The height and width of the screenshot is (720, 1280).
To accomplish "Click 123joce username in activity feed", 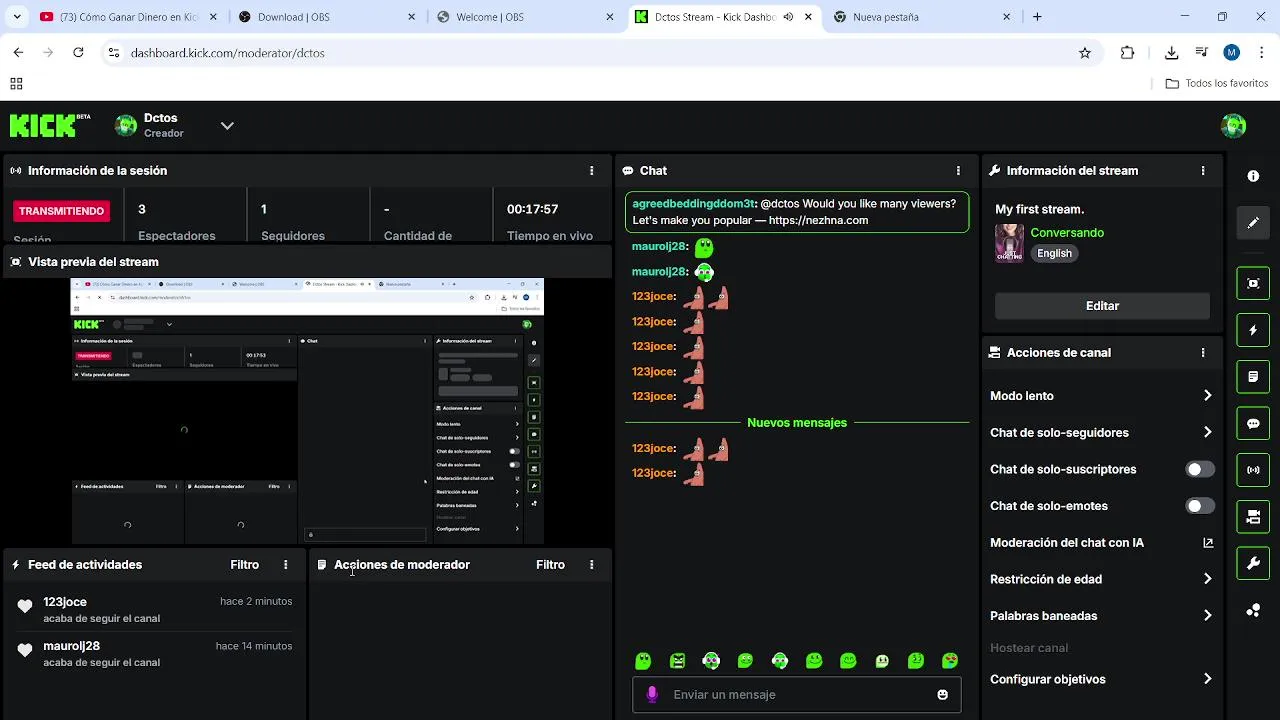I will point(65,602).
